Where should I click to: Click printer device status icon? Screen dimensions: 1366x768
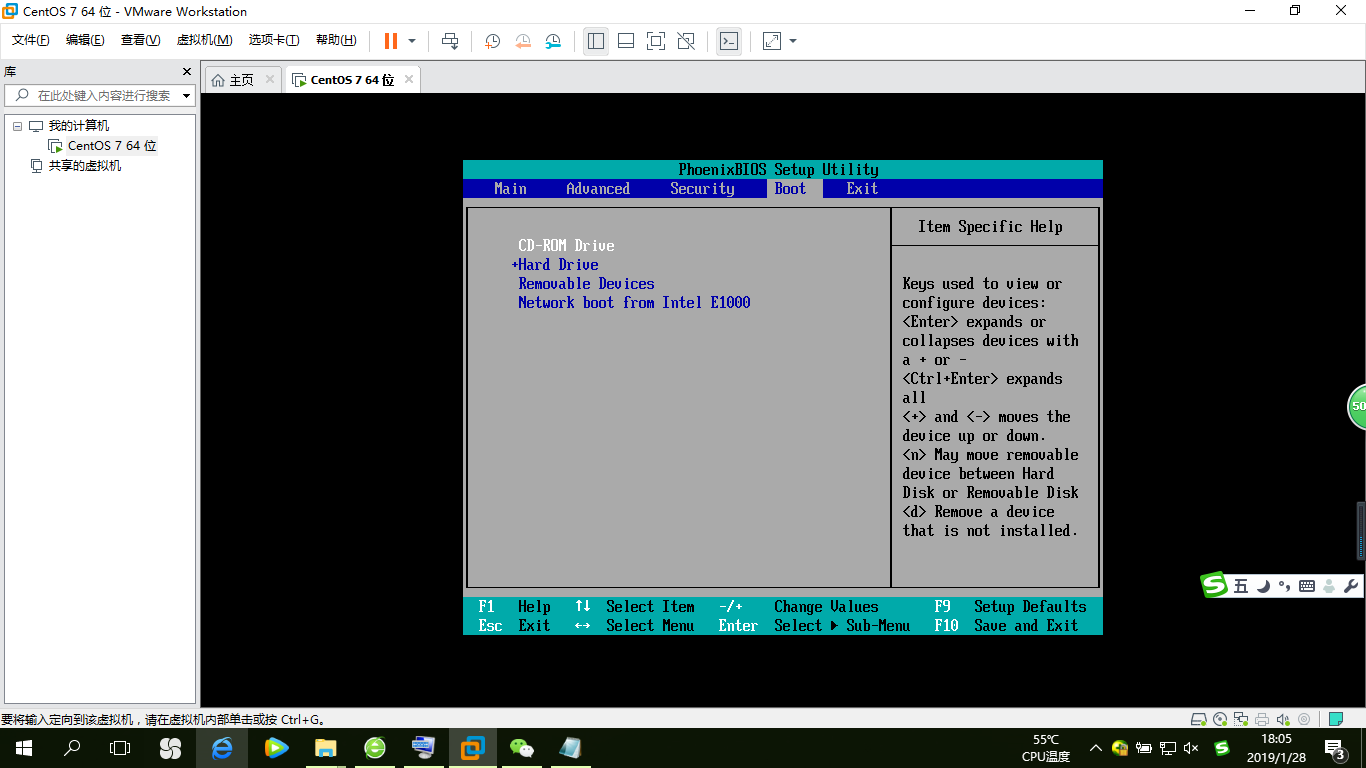tap(1262, 719)
